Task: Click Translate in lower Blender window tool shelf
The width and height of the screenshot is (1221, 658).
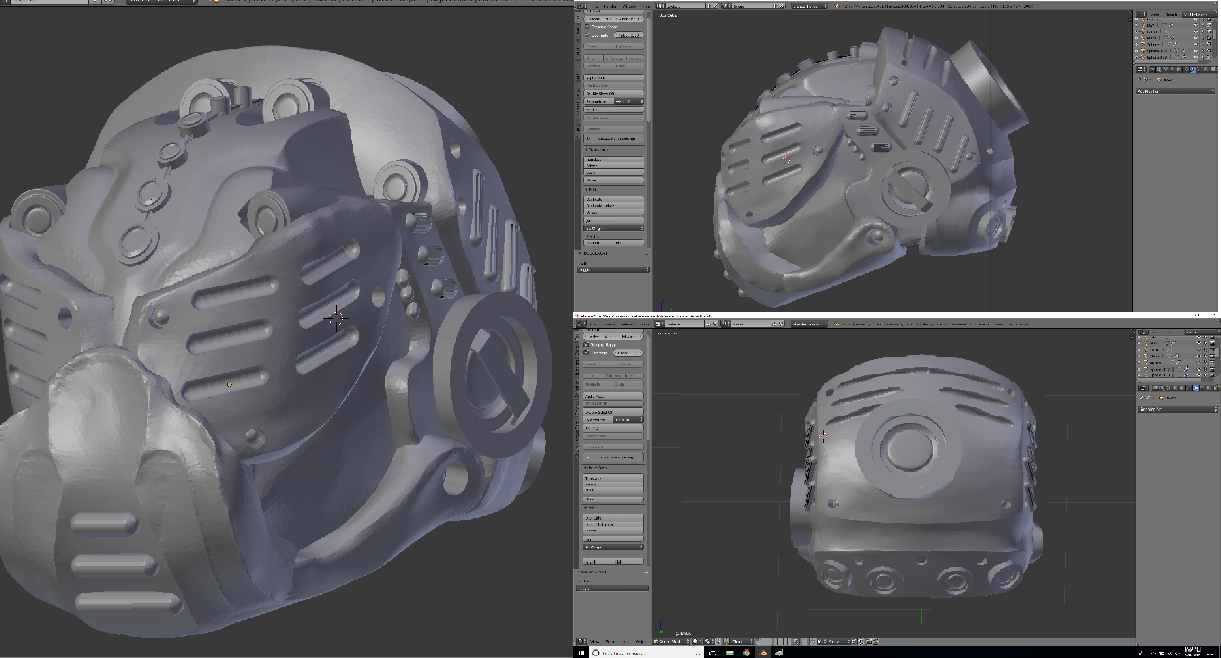Action: coord(613,479)
